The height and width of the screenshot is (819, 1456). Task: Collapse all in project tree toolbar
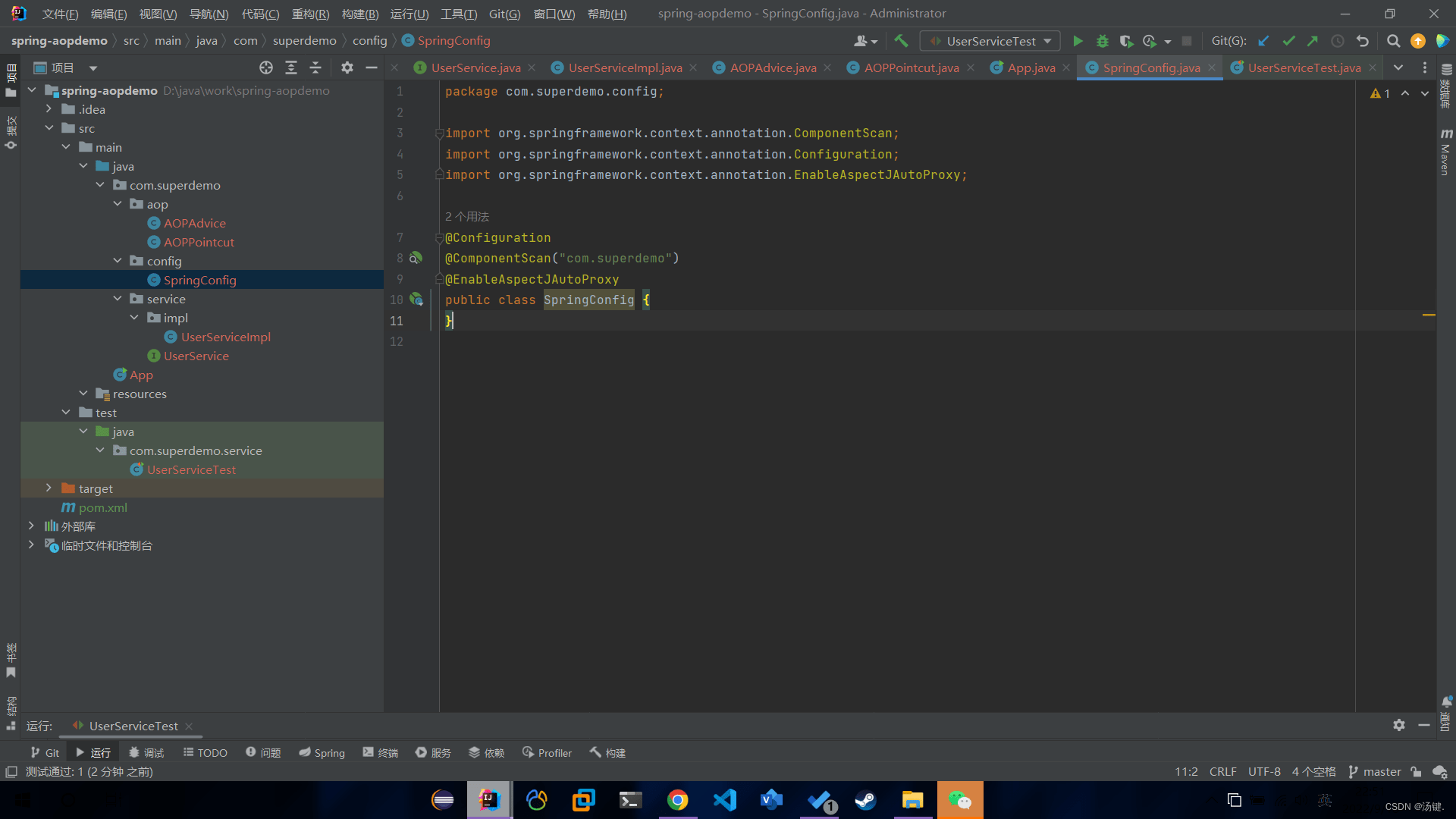[x=315, y=68]
